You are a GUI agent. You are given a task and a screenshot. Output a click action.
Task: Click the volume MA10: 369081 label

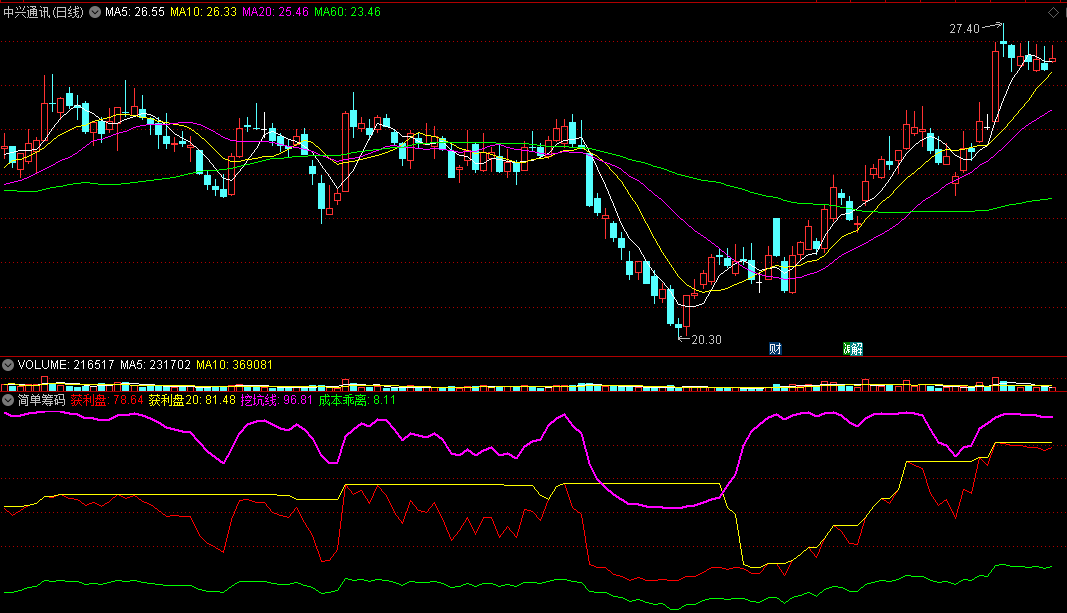(234, 365)
